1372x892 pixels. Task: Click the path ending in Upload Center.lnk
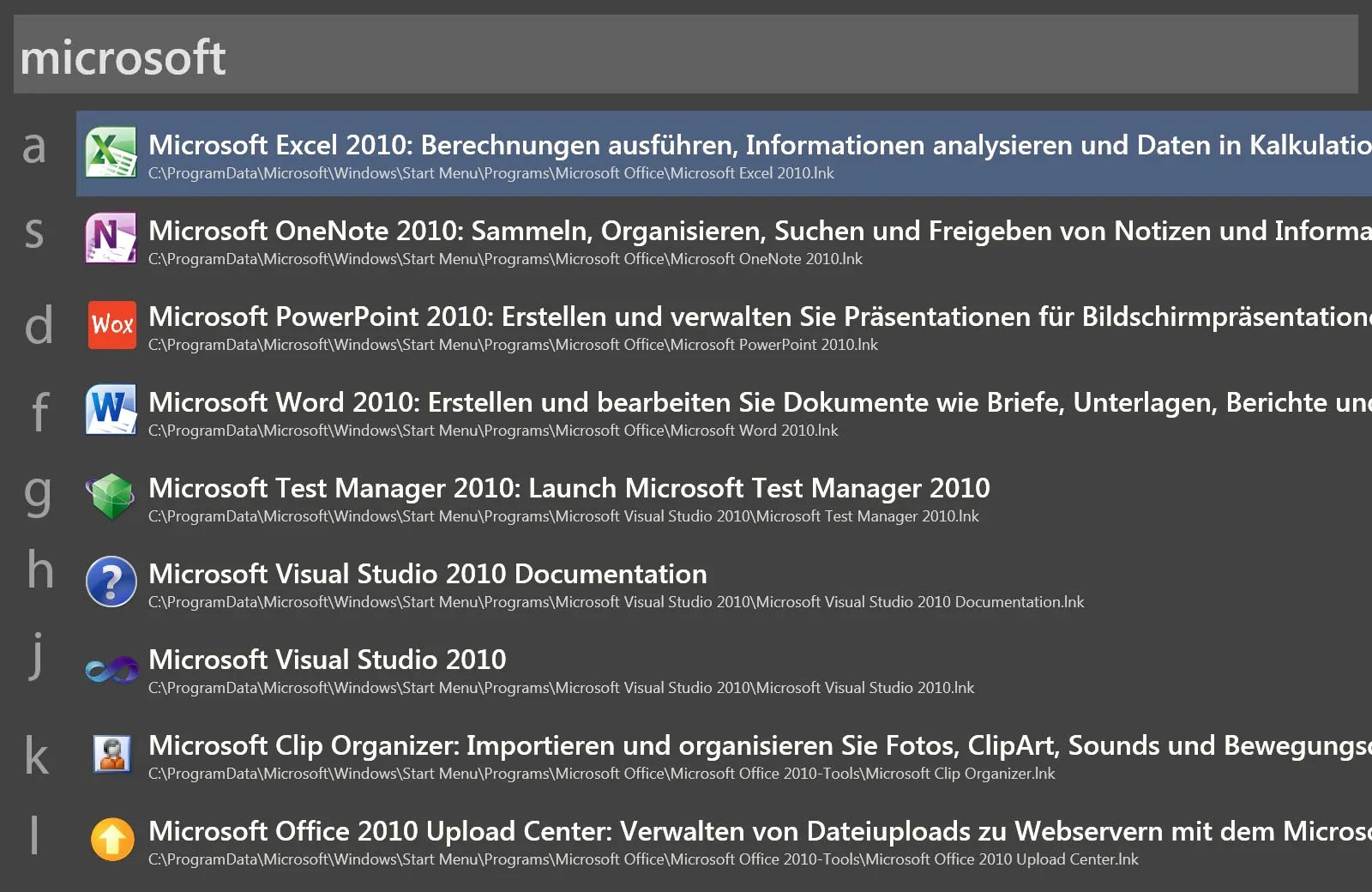click(644, 859)
